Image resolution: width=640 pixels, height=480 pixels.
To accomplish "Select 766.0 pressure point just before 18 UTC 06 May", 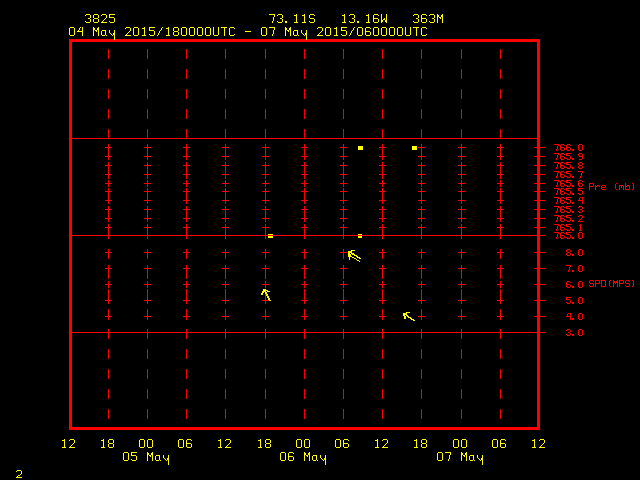I will click(414, 148).
